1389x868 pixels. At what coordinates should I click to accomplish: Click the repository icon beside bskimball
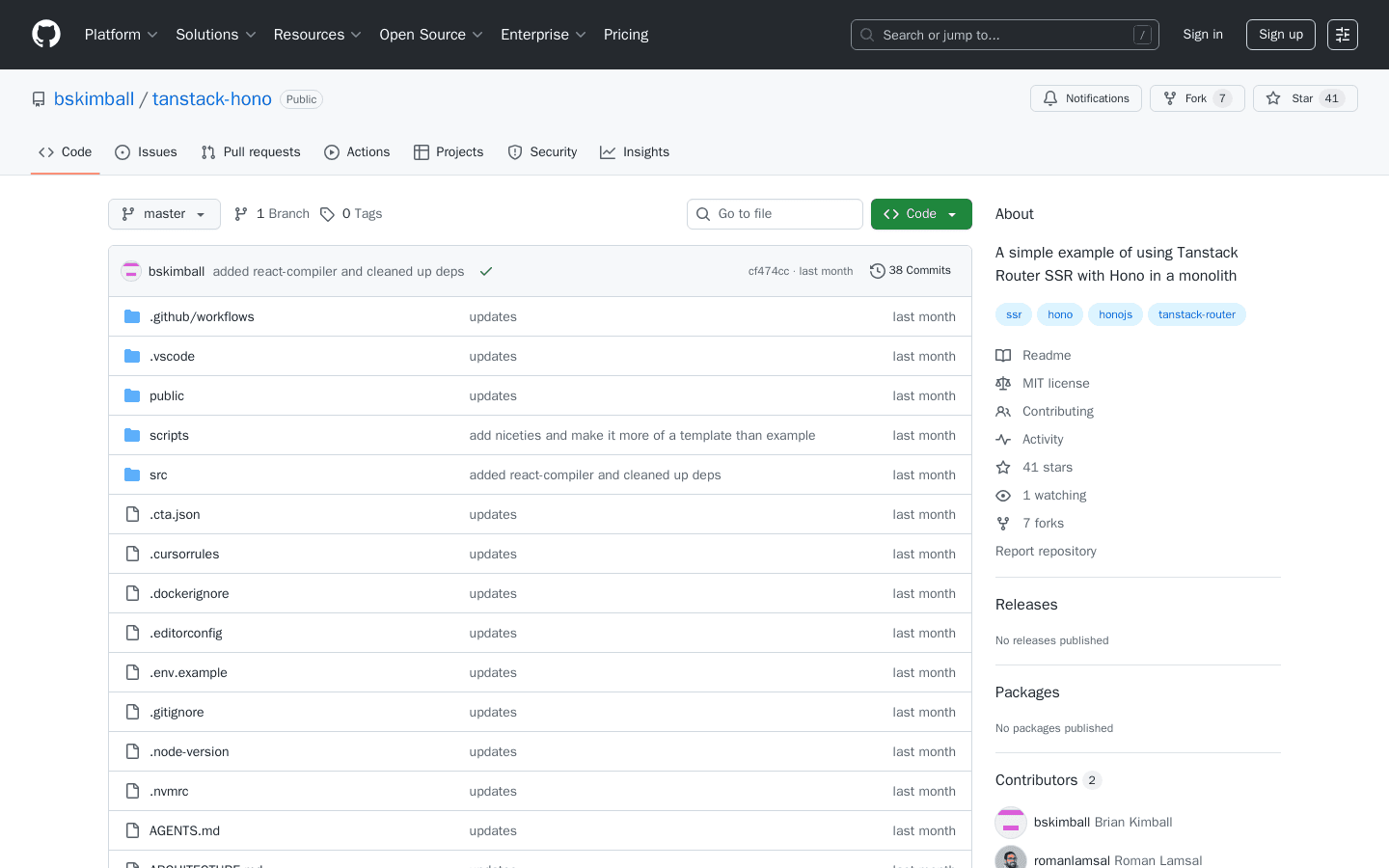(39, 99)
